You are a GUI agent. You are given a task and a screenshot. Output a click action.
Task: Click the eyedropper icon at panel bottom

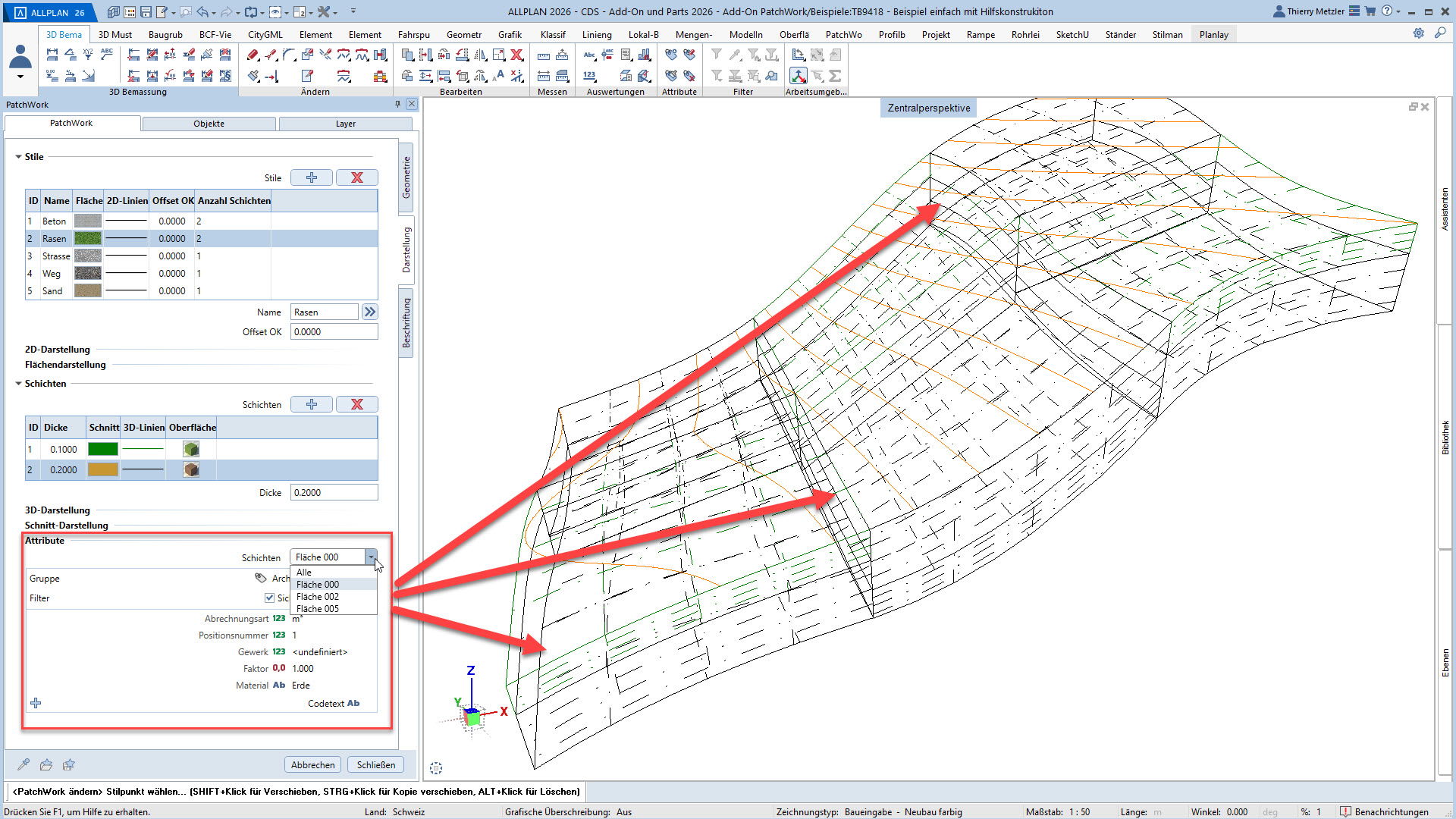24,764
